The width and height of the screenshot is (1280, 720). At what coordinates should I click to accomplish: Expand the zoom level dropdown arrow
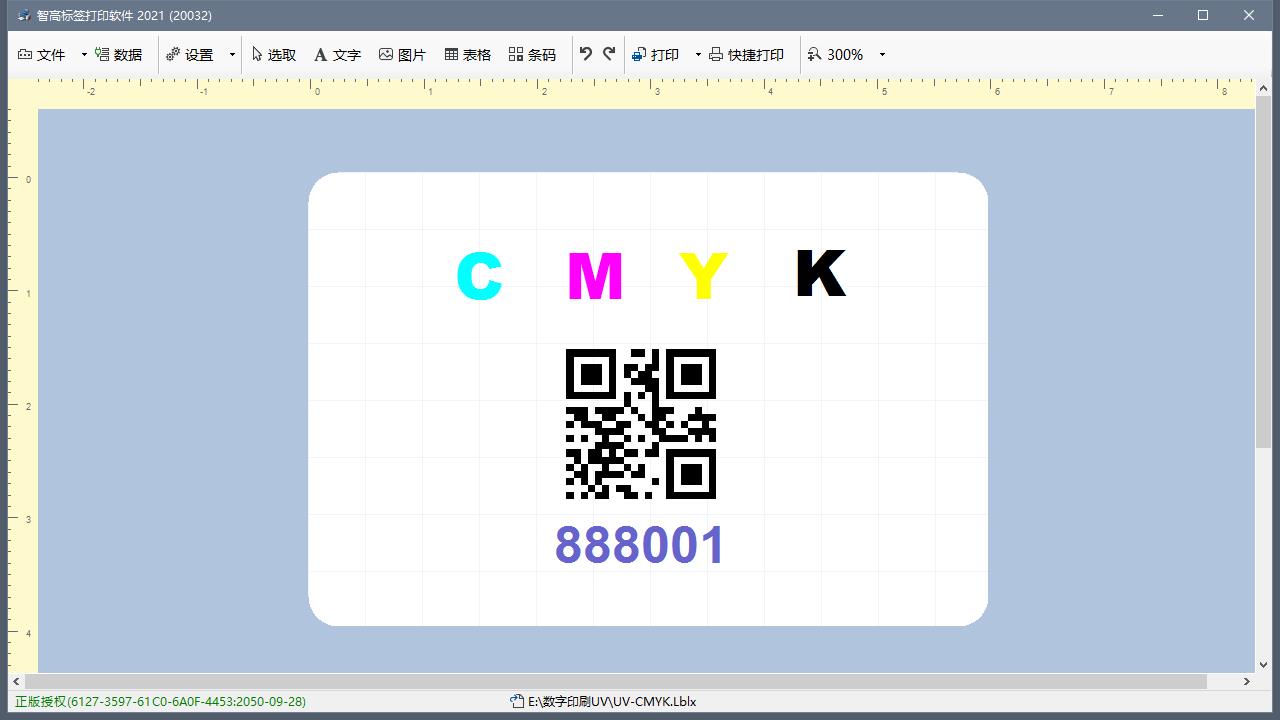[882, 55]
